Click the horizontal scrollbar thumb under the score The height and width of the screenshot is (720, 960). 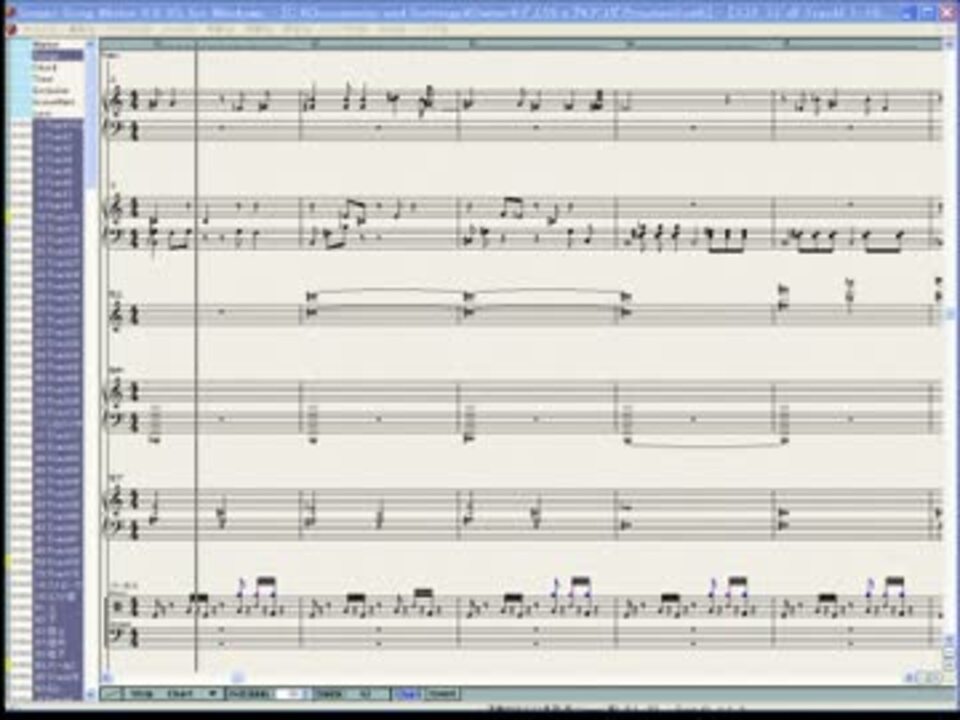point(238,677)
